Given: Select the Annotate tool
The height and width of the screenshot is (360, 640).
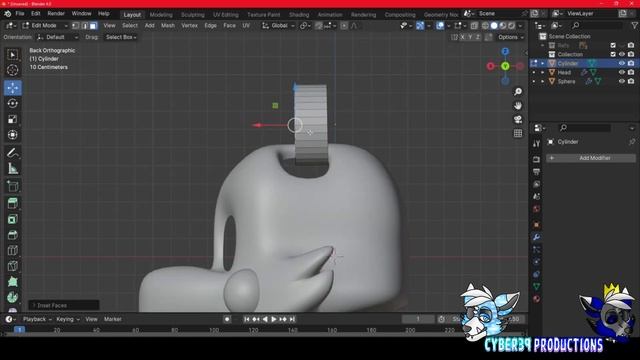Looking at the screenshot, I should click(x=13, y=153).
